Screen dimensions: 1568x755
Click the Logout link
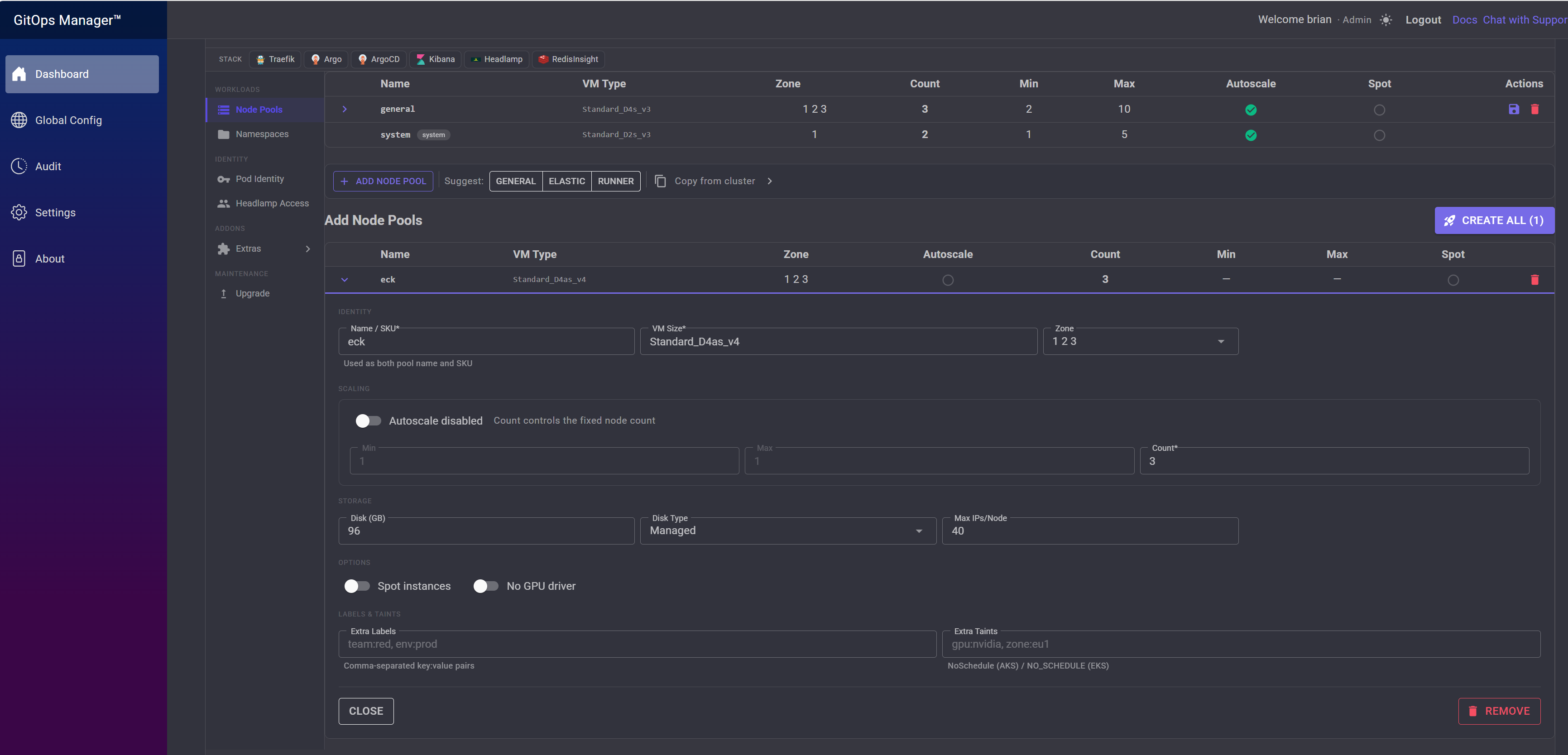tap(1423, 19)
